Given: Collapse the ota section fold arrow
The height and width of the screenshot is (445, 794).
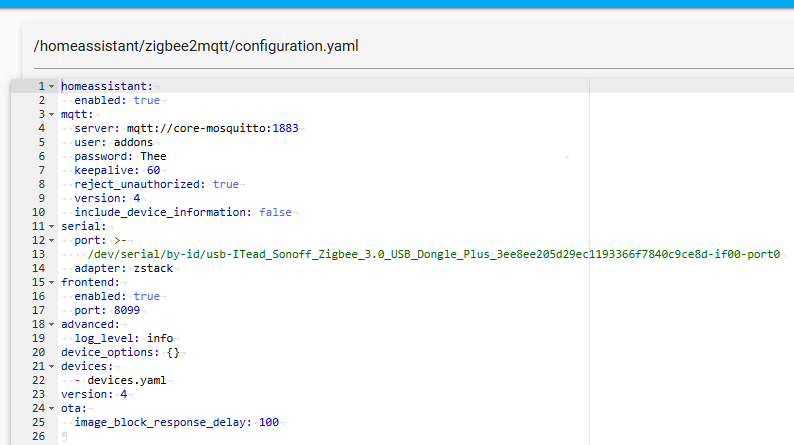Looking at the screenshot, I should point(52,409).
